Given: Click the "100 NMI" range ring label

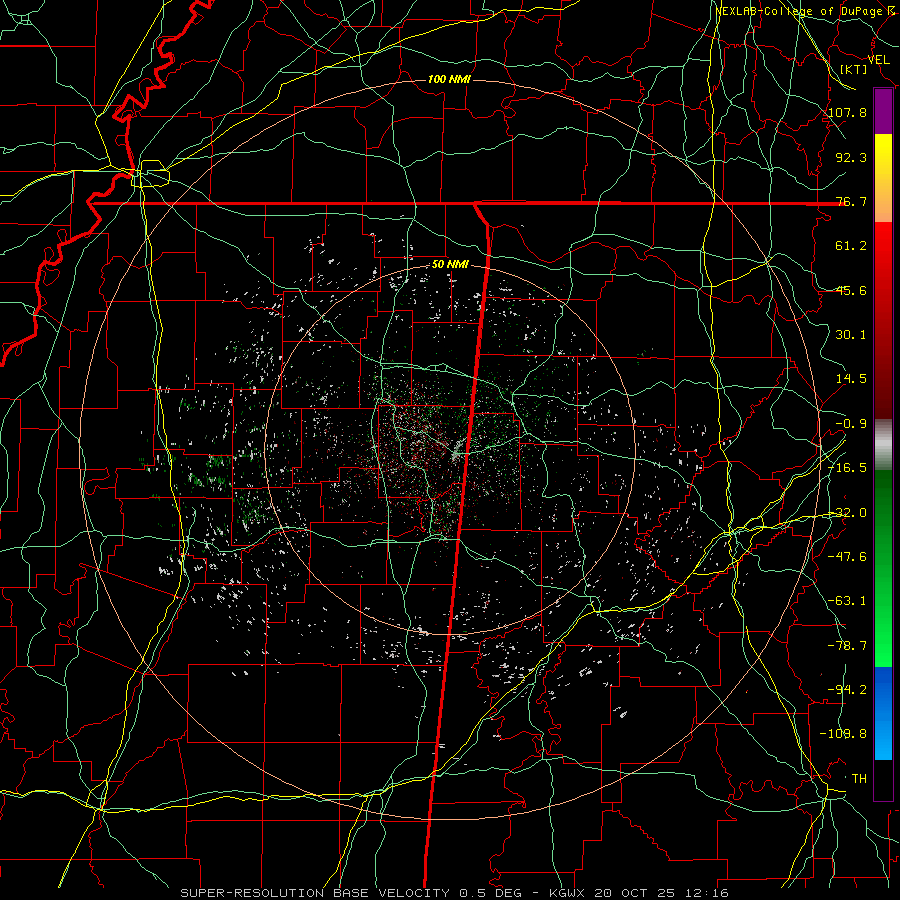Looking at the screenshot, I should (449, 79).
